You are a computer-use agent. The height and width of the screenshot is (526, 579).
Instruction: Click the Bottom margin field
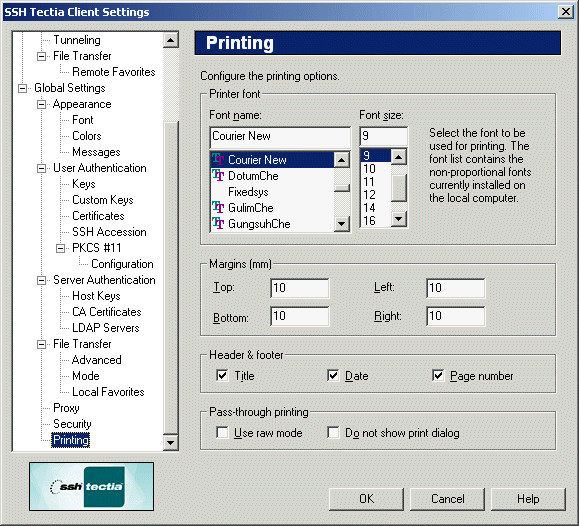coord(299,316)
